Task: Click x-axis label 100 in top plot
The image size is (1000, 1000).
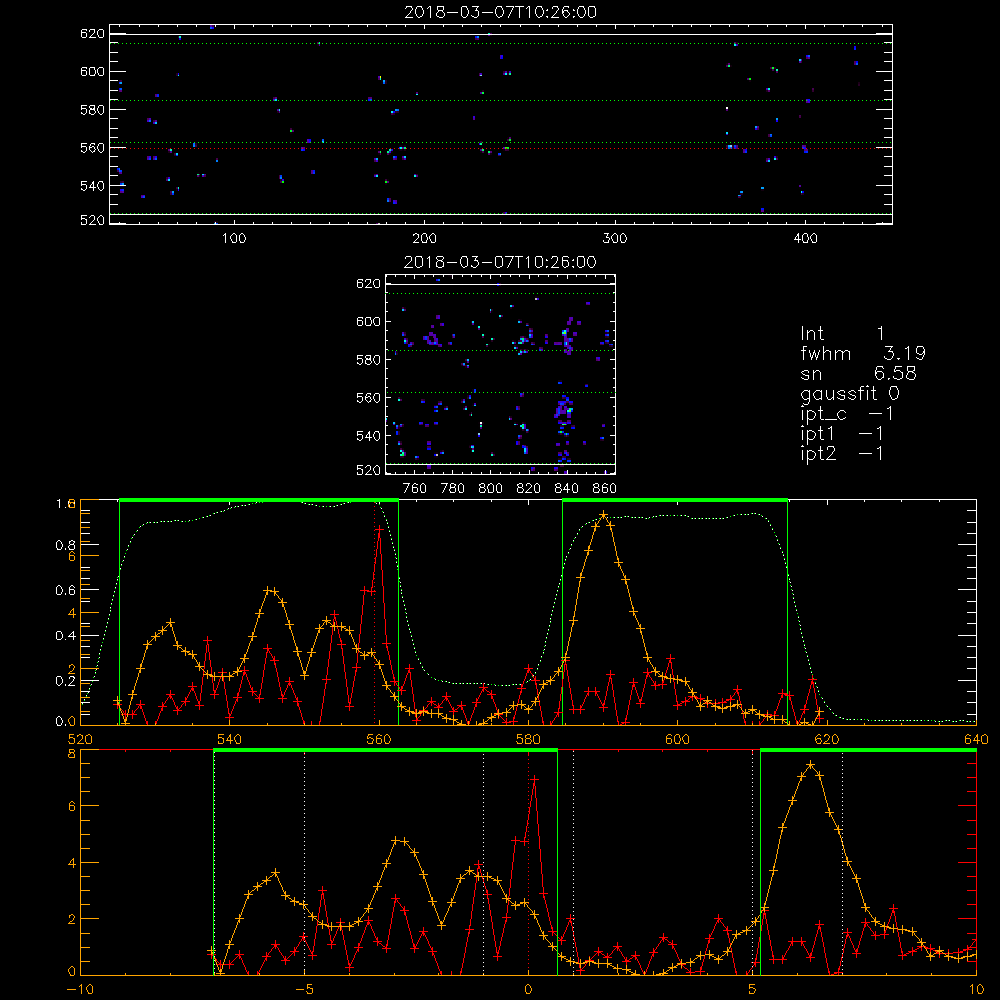Action: pyautogui.click(x=234, y=239)
